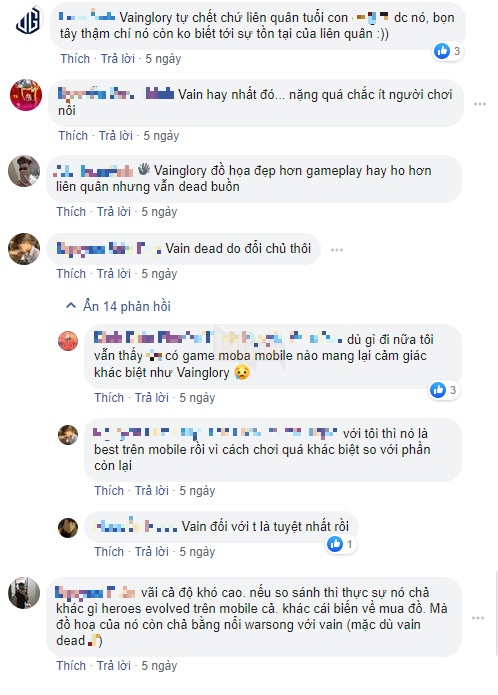This screenshot has width=498, height=695.
Task: Click like reaction icon on "khác biệt như Vainglory" reply
Action: [438, 390]
